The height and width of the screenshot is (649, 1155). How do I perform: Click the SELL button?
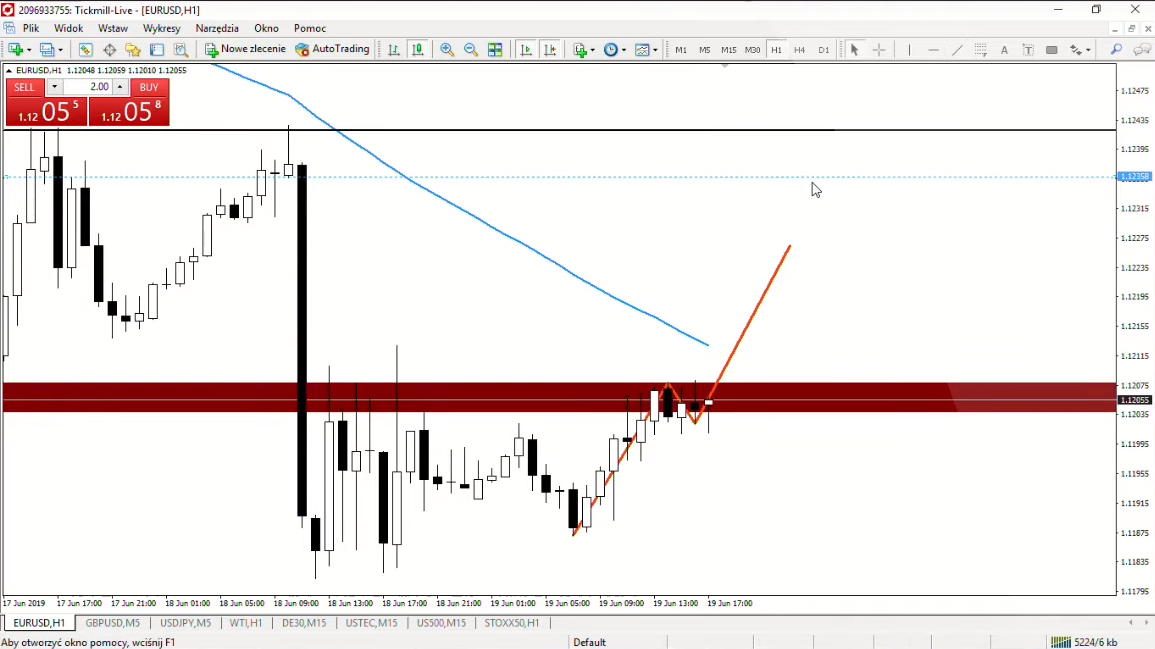pyautogui.click(x=24, y=87)
